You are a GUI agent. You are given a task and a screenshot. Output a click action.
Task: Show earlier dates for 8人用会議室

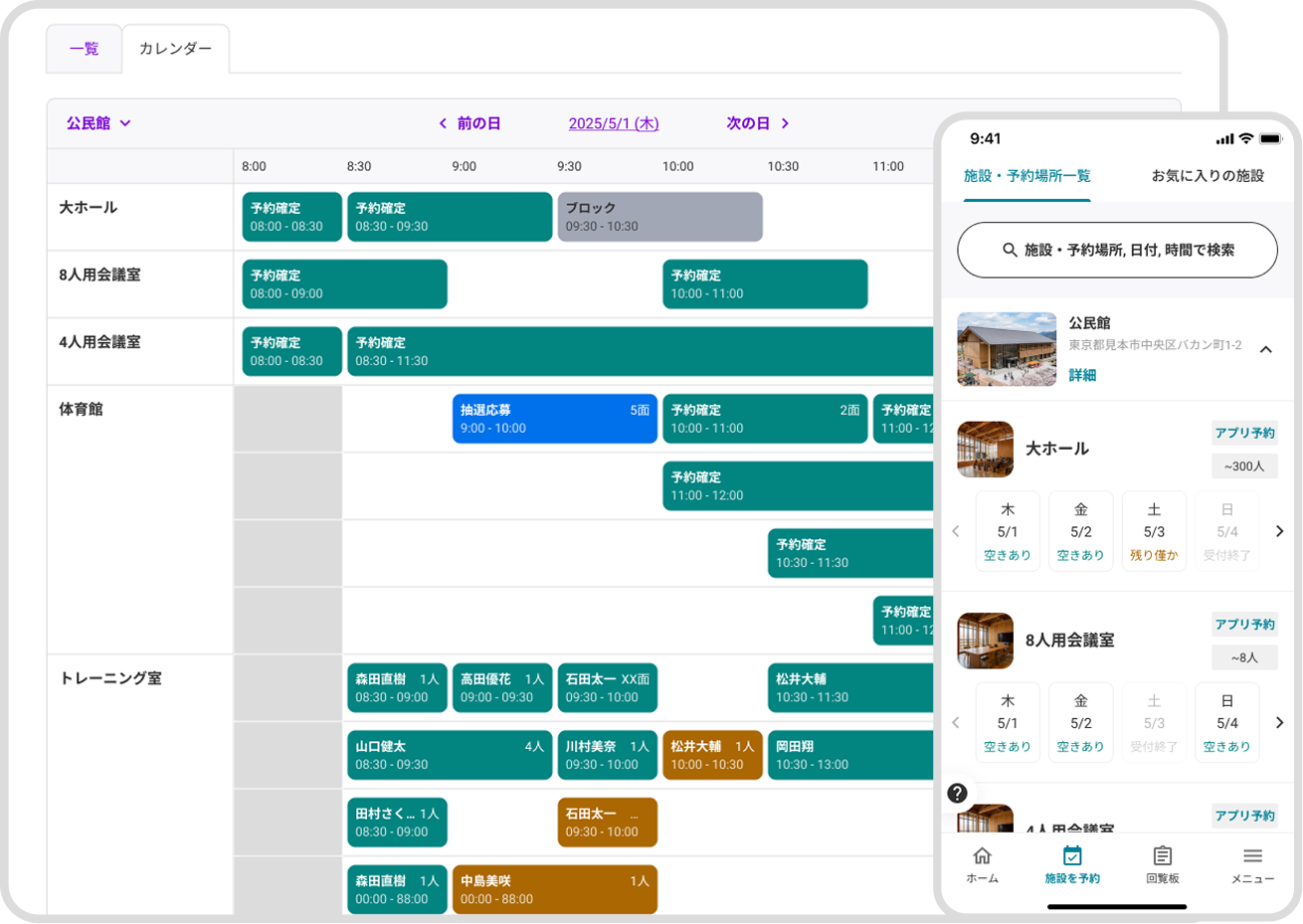point(956,723)
